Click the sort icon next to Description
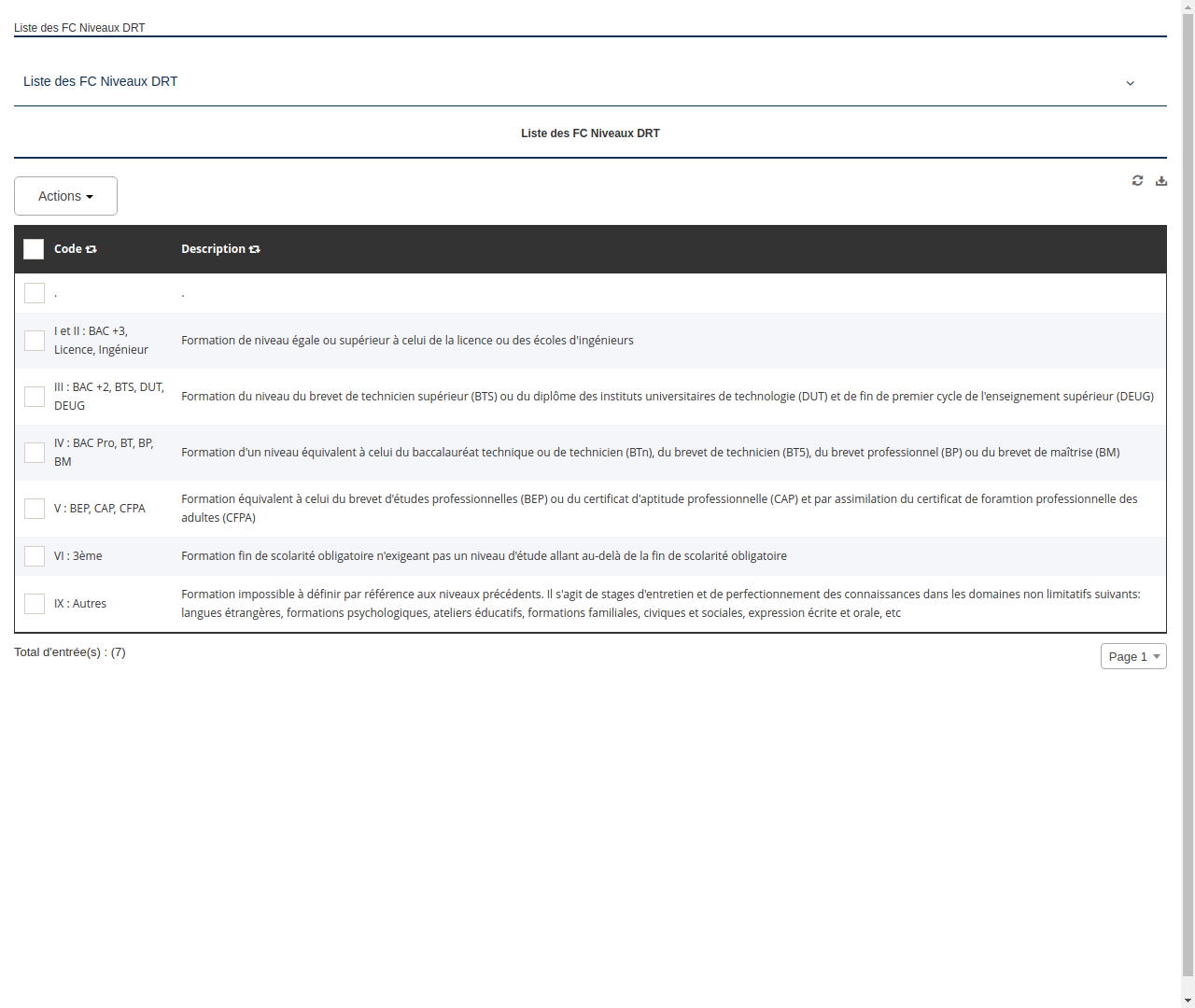The image size is (1195, 1008). coord(254,249)
